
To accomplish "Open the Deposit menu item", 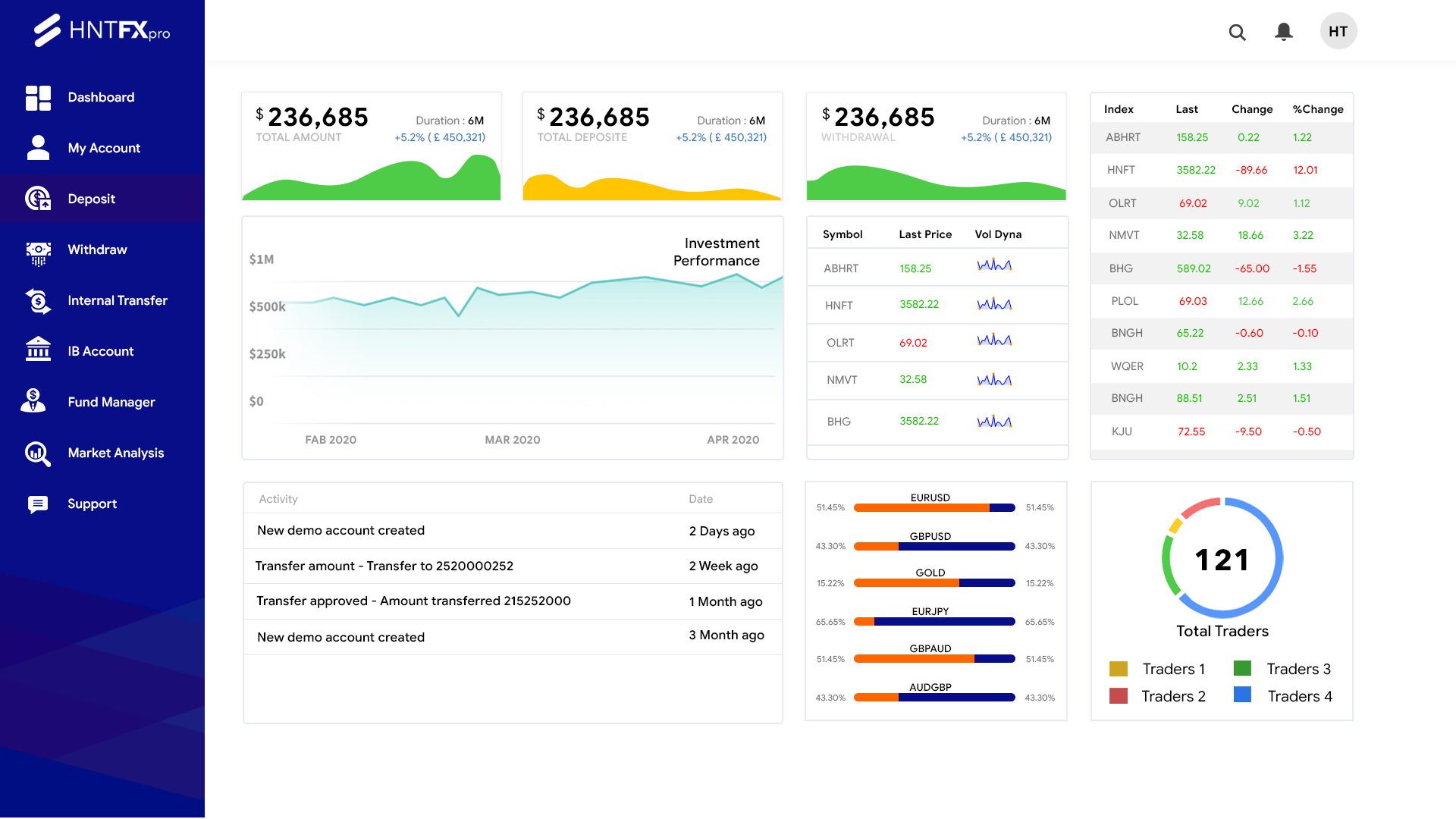I will coord(92,199).
